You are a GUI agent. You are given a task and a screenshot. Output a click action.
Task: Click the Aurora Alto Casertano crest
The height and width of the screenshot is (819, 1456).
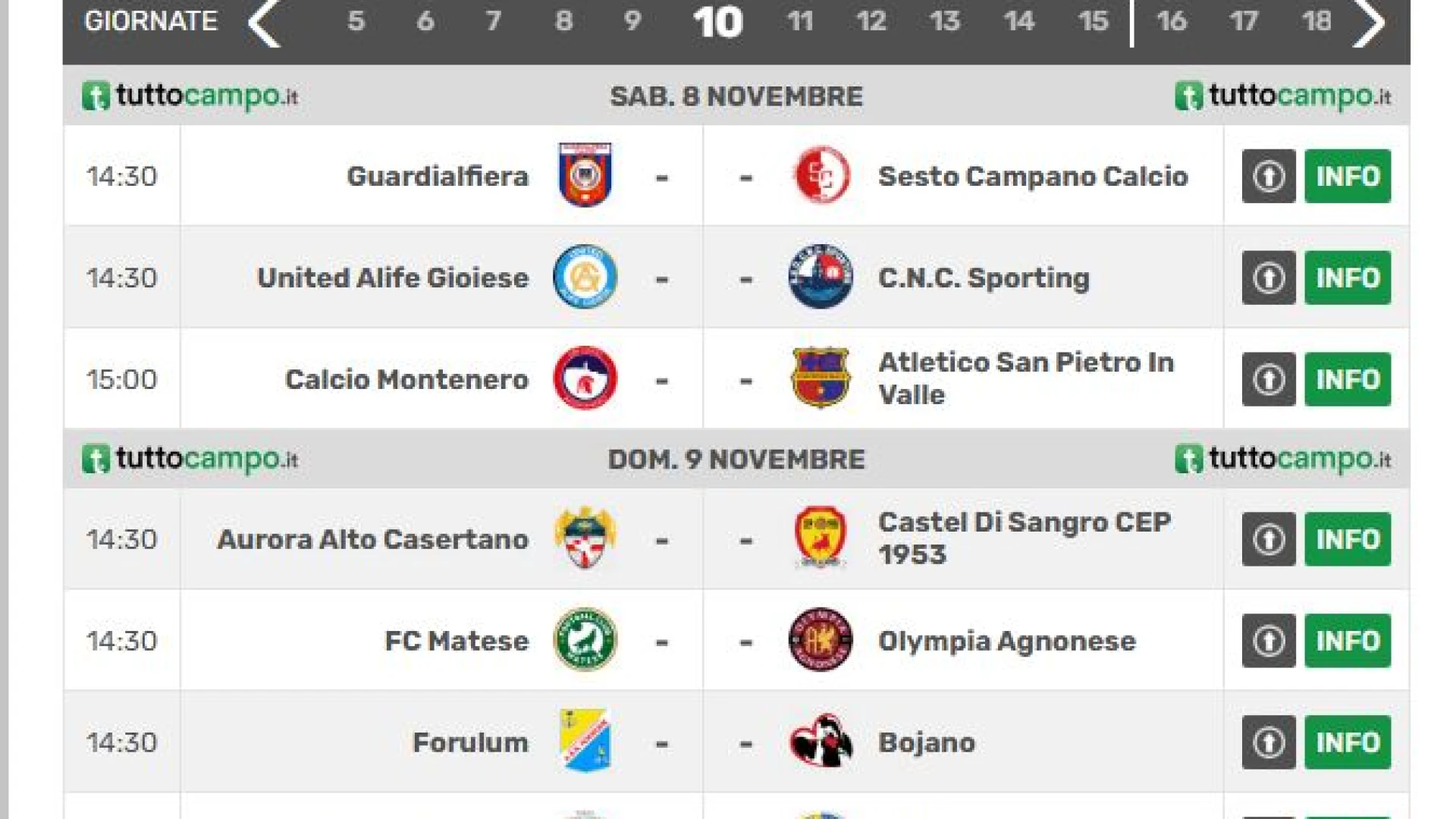585,538
